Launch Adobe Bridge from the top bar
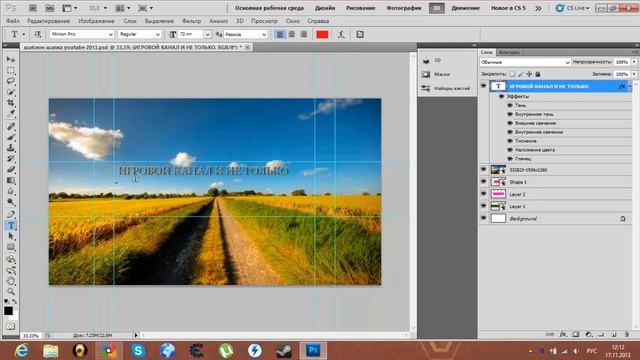 [33, 8]
